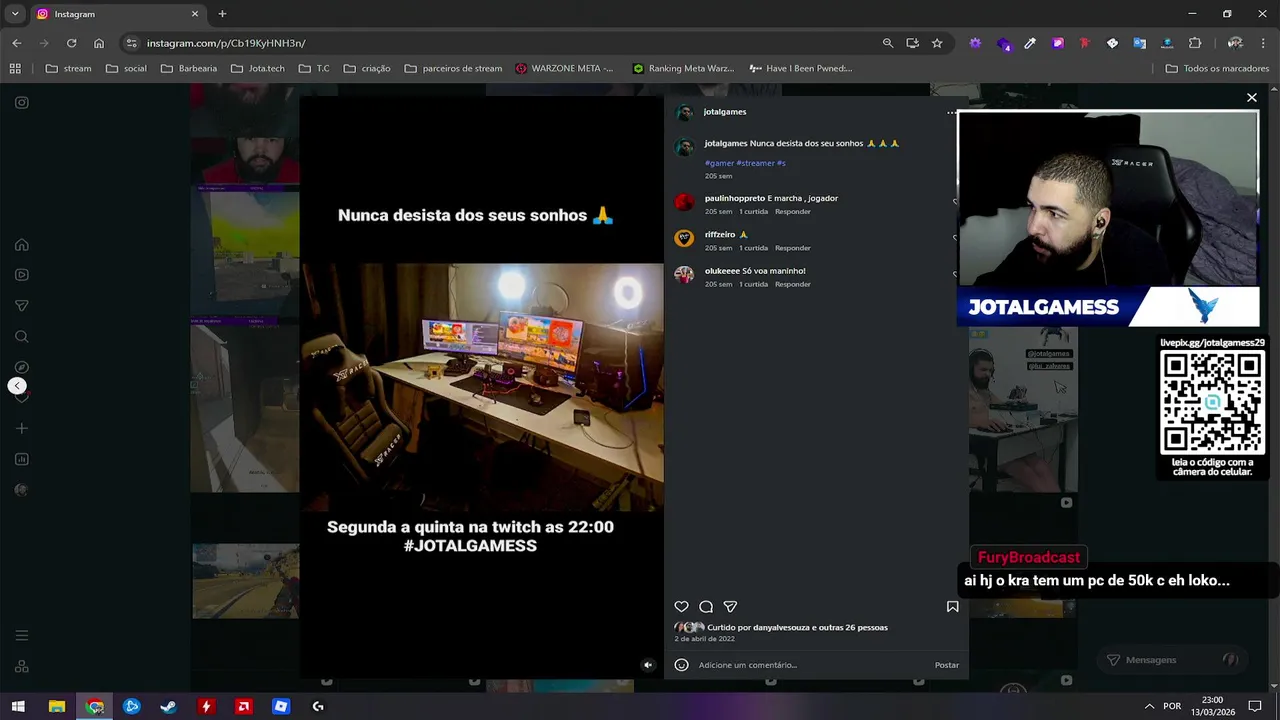Open Steam from the taskbar
The width and height of the screenshot is (1280, 720).
tap(169, 706)
